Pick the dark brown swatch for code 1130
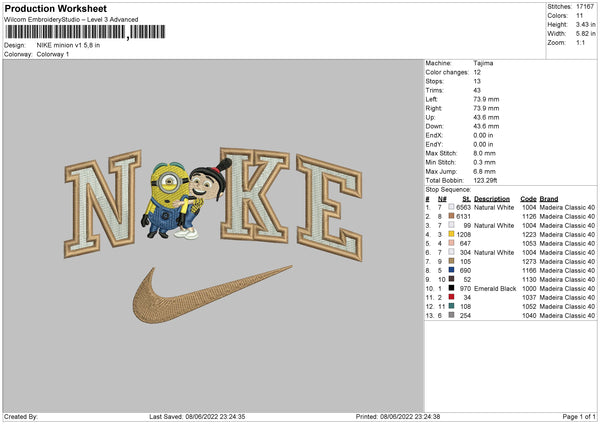This screenshot has width=600, height=424. 452,279
